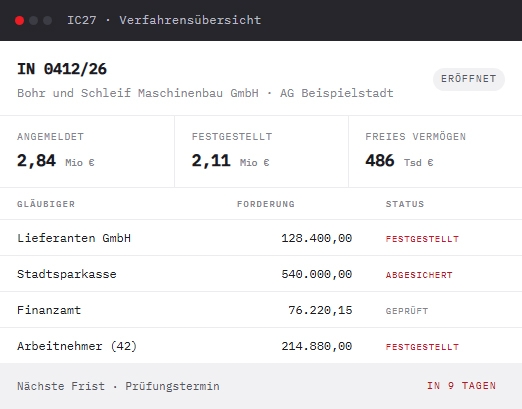Image resolution: width=522 pixels, height=409 pixels.
Task: Click the GEPRÜFT status of Finanzamt
Action: pyautogui.click(x=407, y=311)
